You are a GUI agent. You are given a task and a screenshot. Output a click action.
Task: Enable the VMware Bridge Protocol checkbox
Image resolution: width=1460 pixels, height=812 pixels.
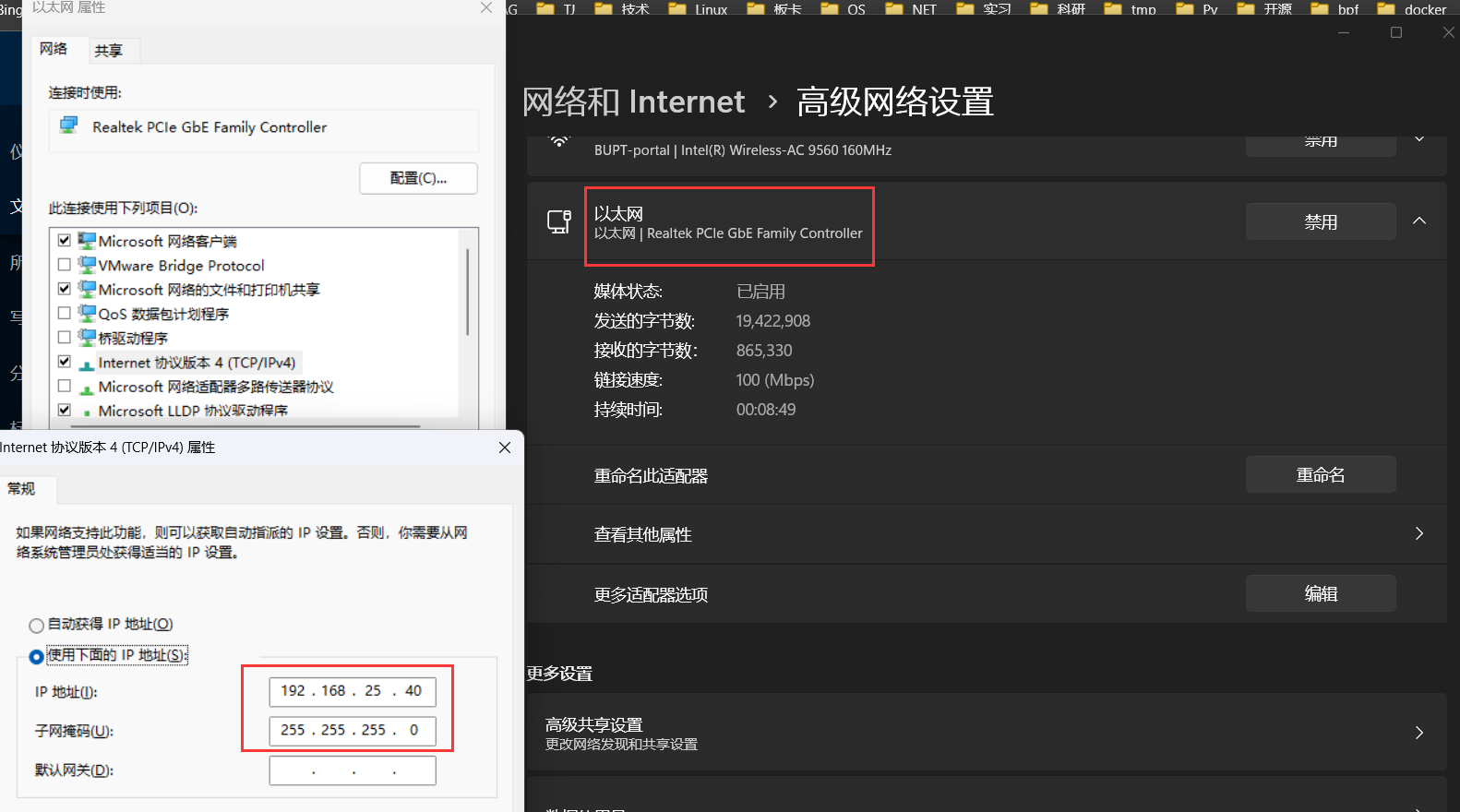pos(65,265)
